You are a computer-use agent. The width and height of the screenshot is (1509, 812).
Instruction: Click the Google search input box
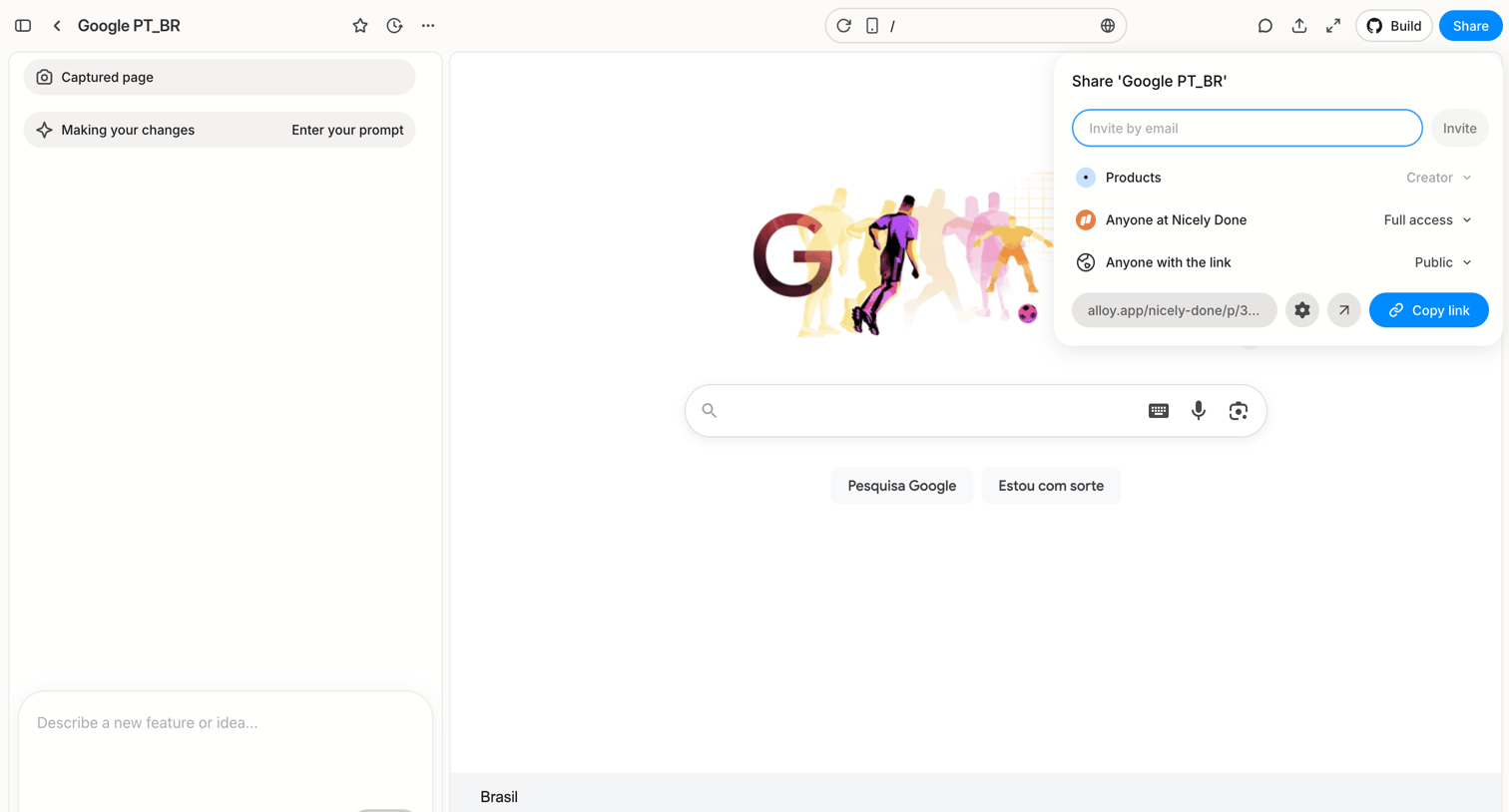(x=975, y=411)
